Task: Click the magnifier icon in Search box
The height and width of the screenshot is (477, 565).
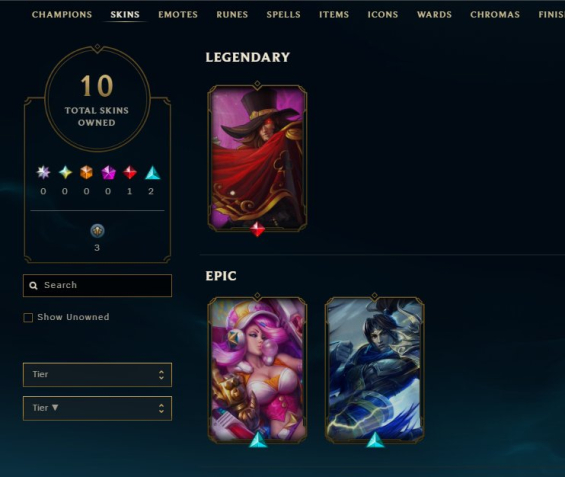Action: tap(33, 286)
